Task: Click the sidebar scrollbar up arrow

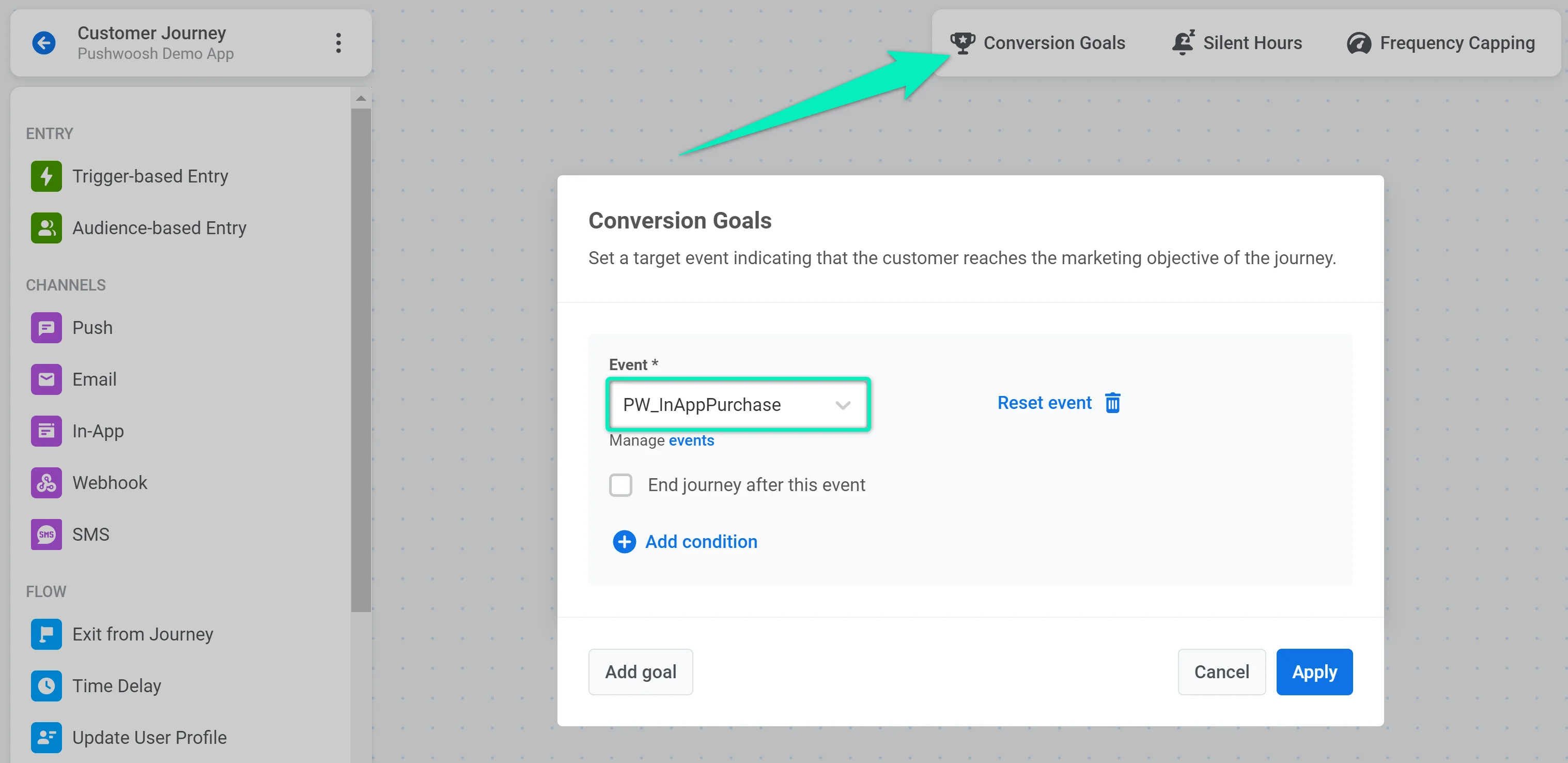Action: pos(361,98)
